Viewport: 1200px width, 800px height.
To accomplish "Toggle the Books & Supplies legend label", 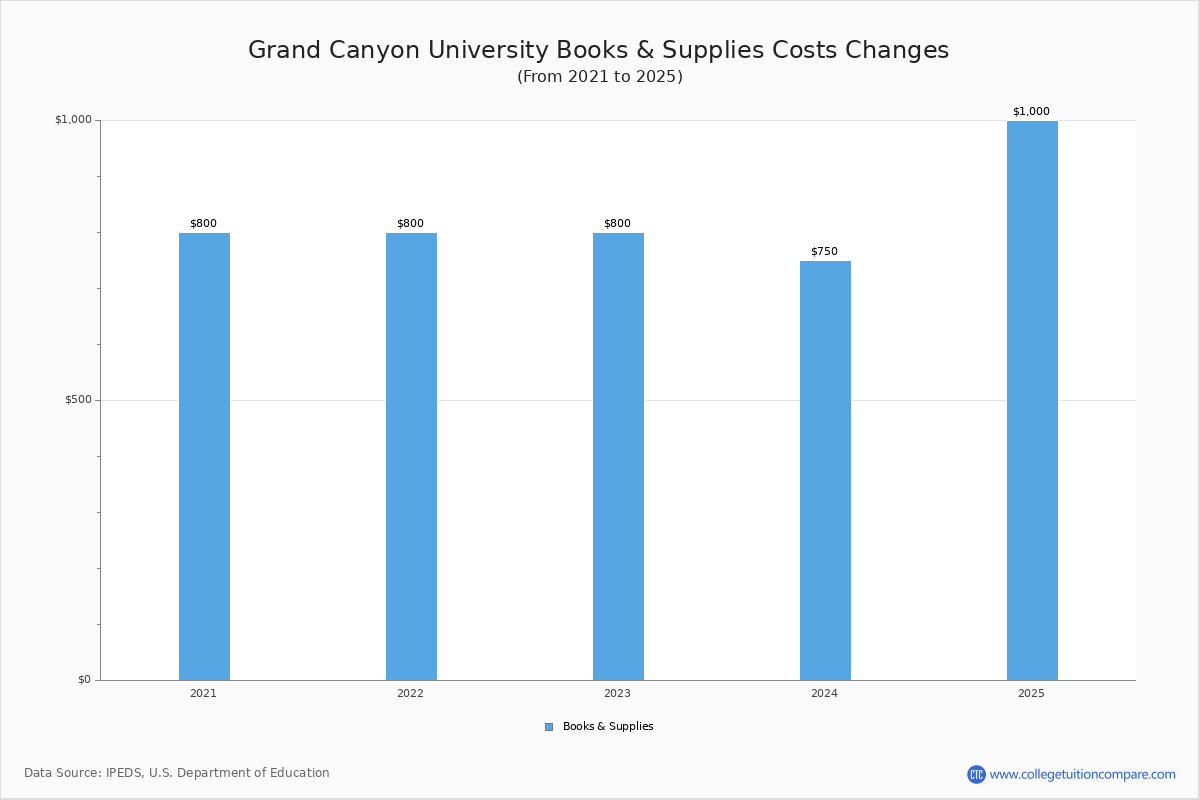I will click(607, 727).
